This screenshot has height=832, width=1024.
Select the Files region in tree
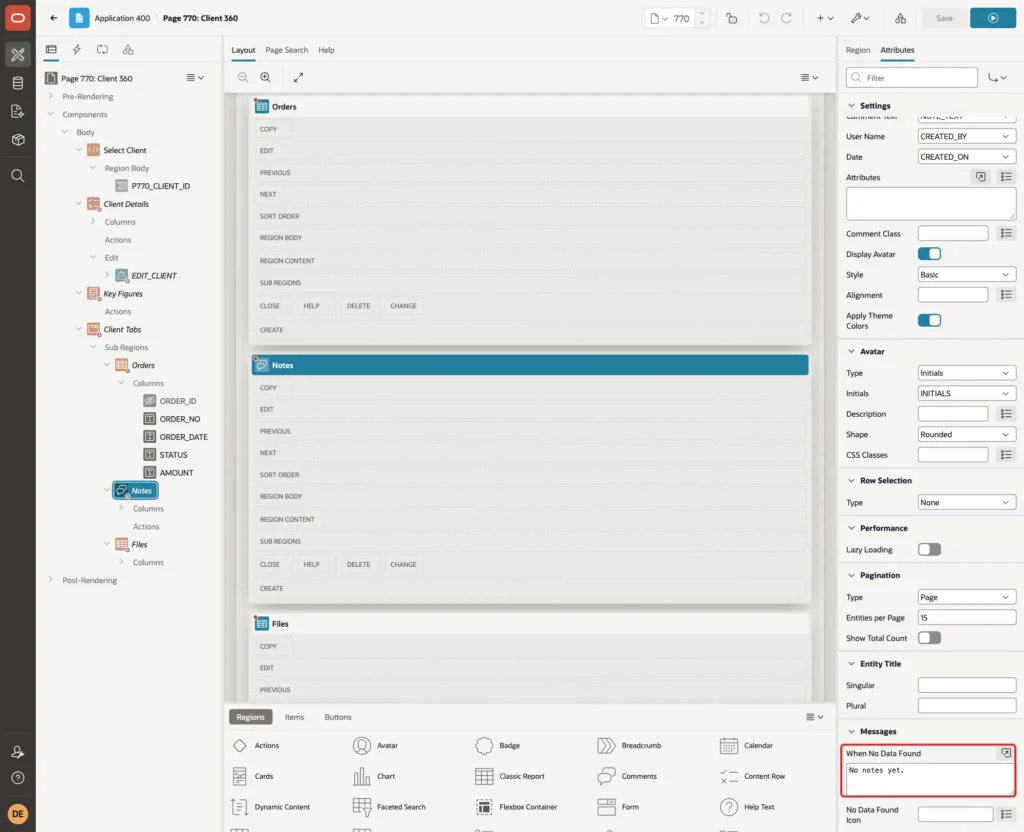(139, 545)
